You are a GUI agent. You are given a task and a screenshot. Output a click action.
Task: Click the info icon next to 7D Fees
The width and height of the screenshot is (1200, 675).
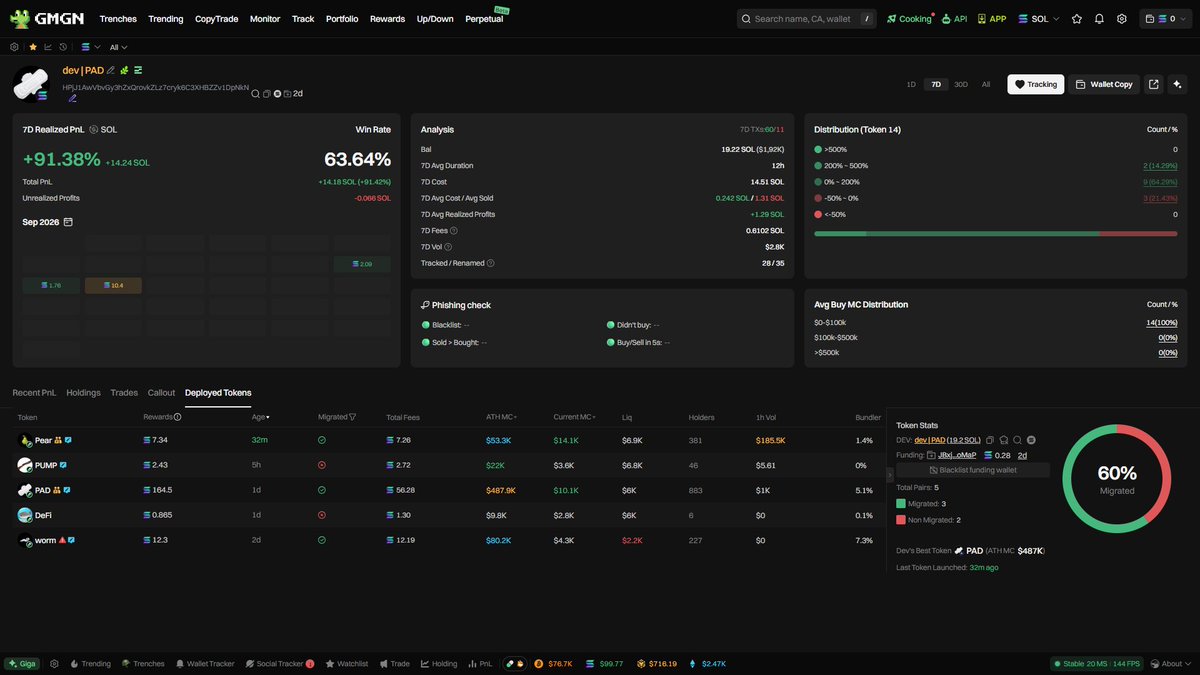pos(454,231)
